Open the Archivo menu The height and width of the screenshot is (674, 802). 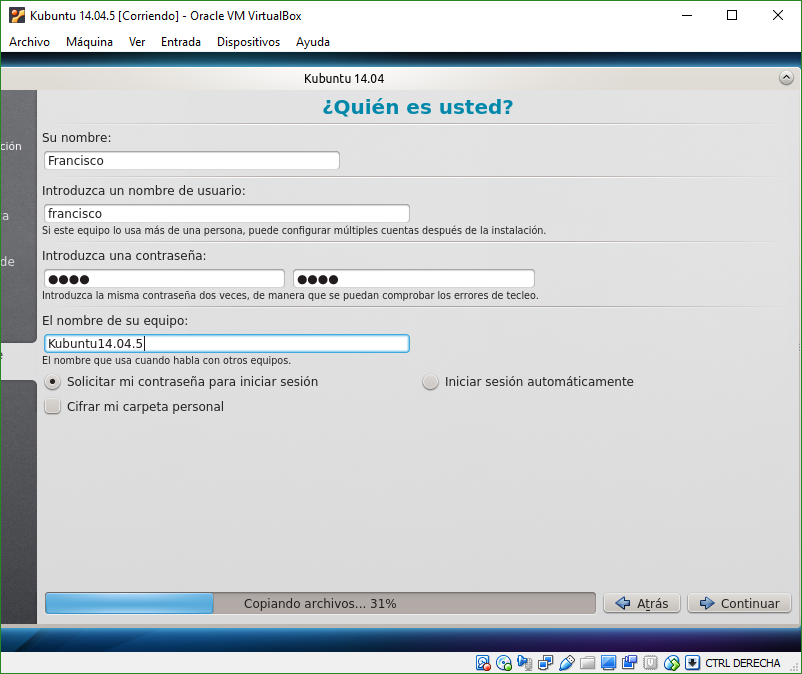(x=29, y=42)
